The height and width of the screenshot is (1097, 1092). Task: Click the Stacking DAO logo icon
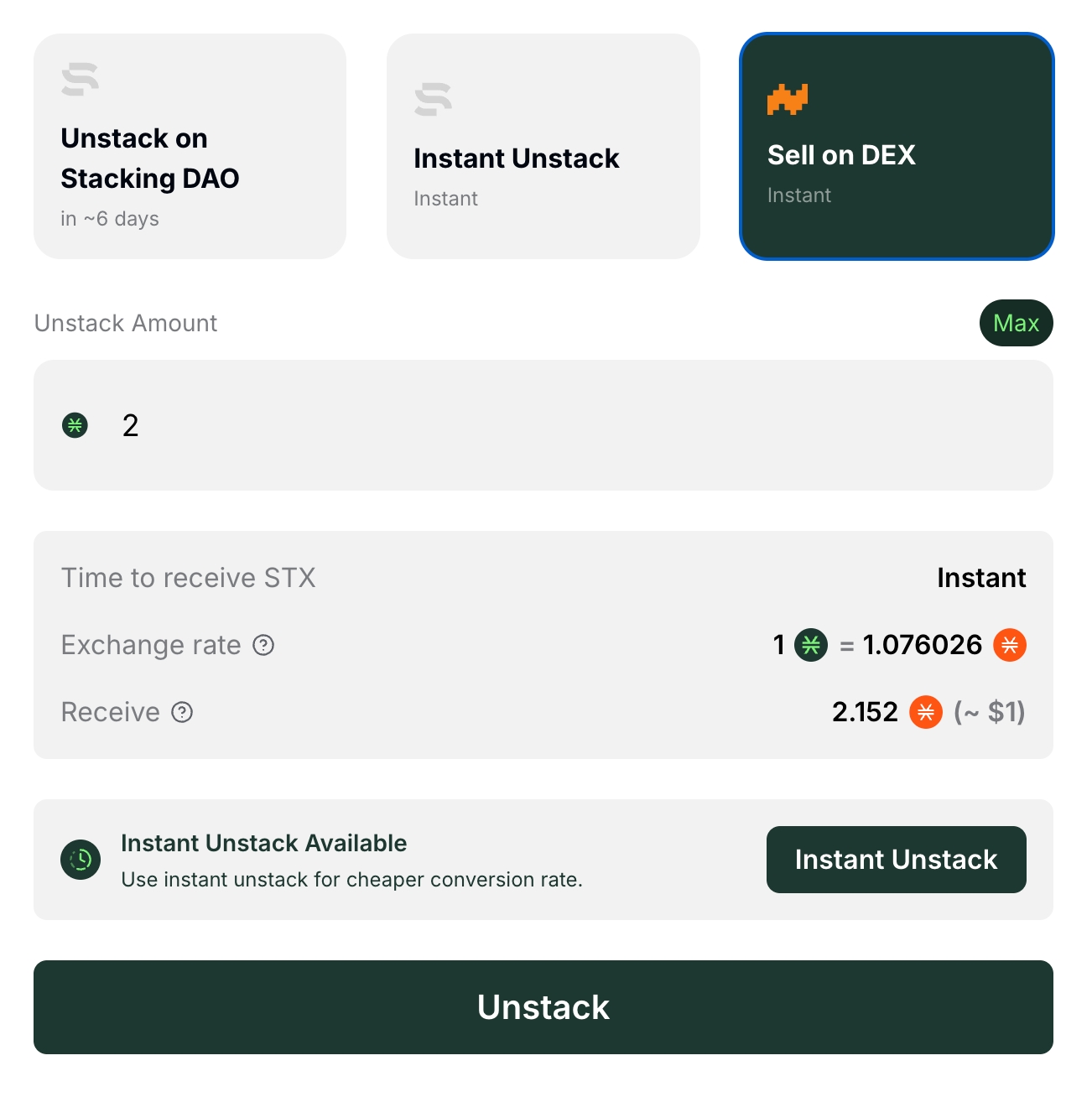[81, 80]
